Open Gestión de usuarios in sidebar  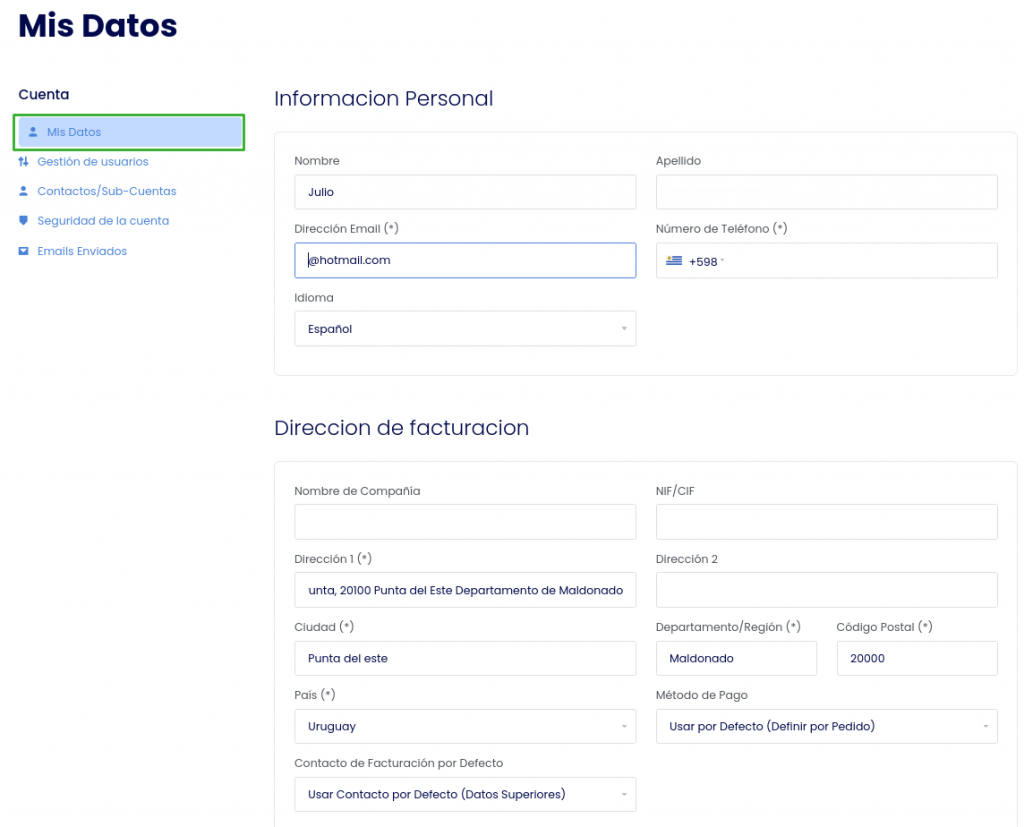[x=93, y=162]
